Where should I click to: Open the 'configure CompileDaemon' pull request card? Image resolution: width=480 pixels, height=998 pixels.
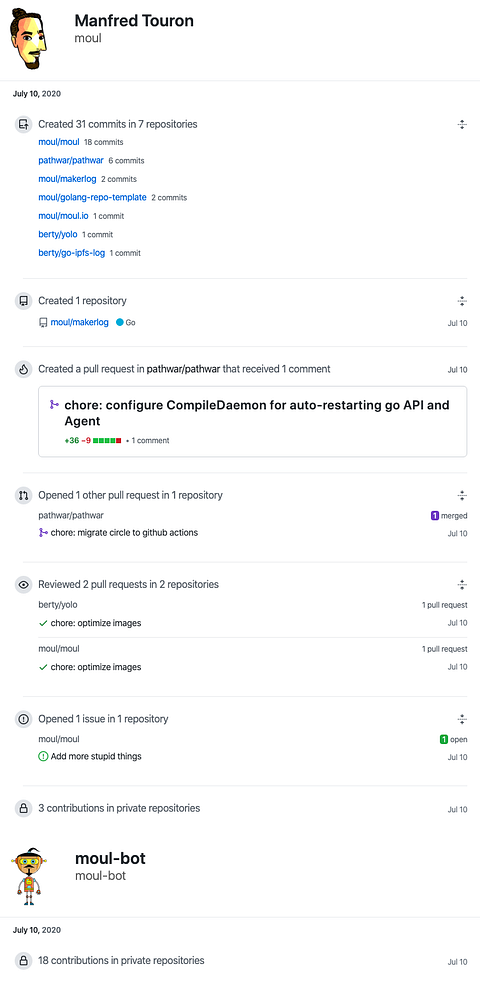253,421
